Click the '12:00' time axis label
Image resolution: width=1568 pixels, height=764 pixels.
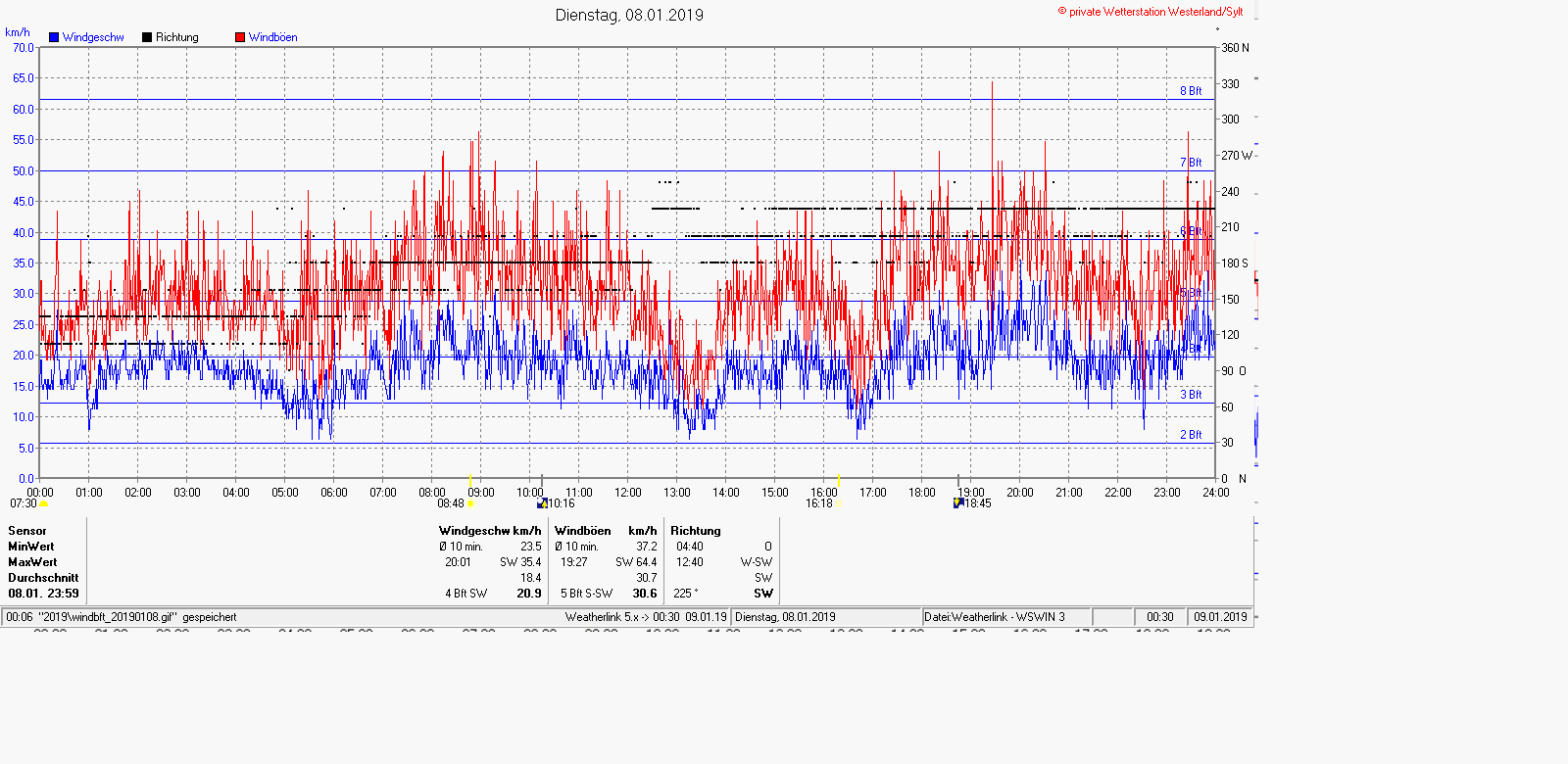(628, 493)
